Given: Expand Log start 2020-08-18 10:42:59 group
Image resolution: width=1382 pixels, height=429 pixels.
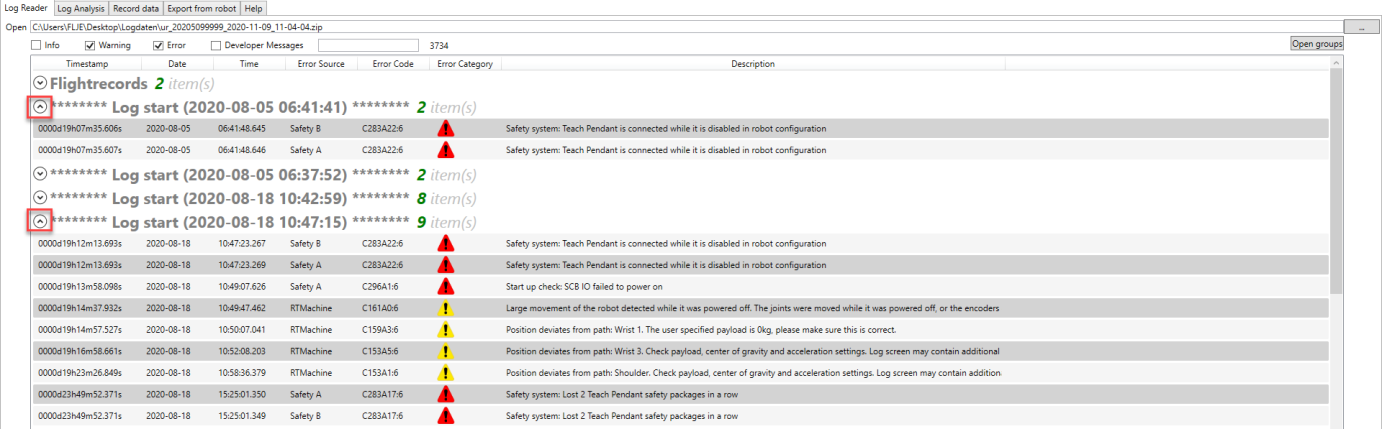Looking at the screenshot, I should [x=40, y=198].
